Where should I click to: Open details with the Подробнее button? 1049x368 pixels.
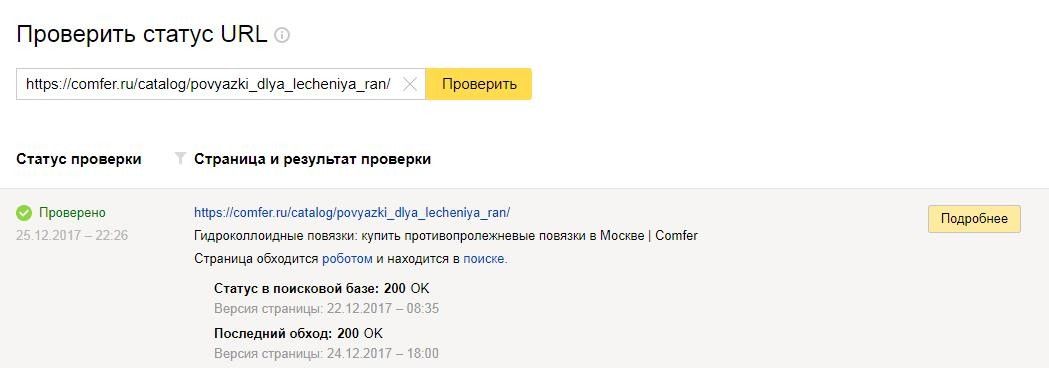(974, 219)
